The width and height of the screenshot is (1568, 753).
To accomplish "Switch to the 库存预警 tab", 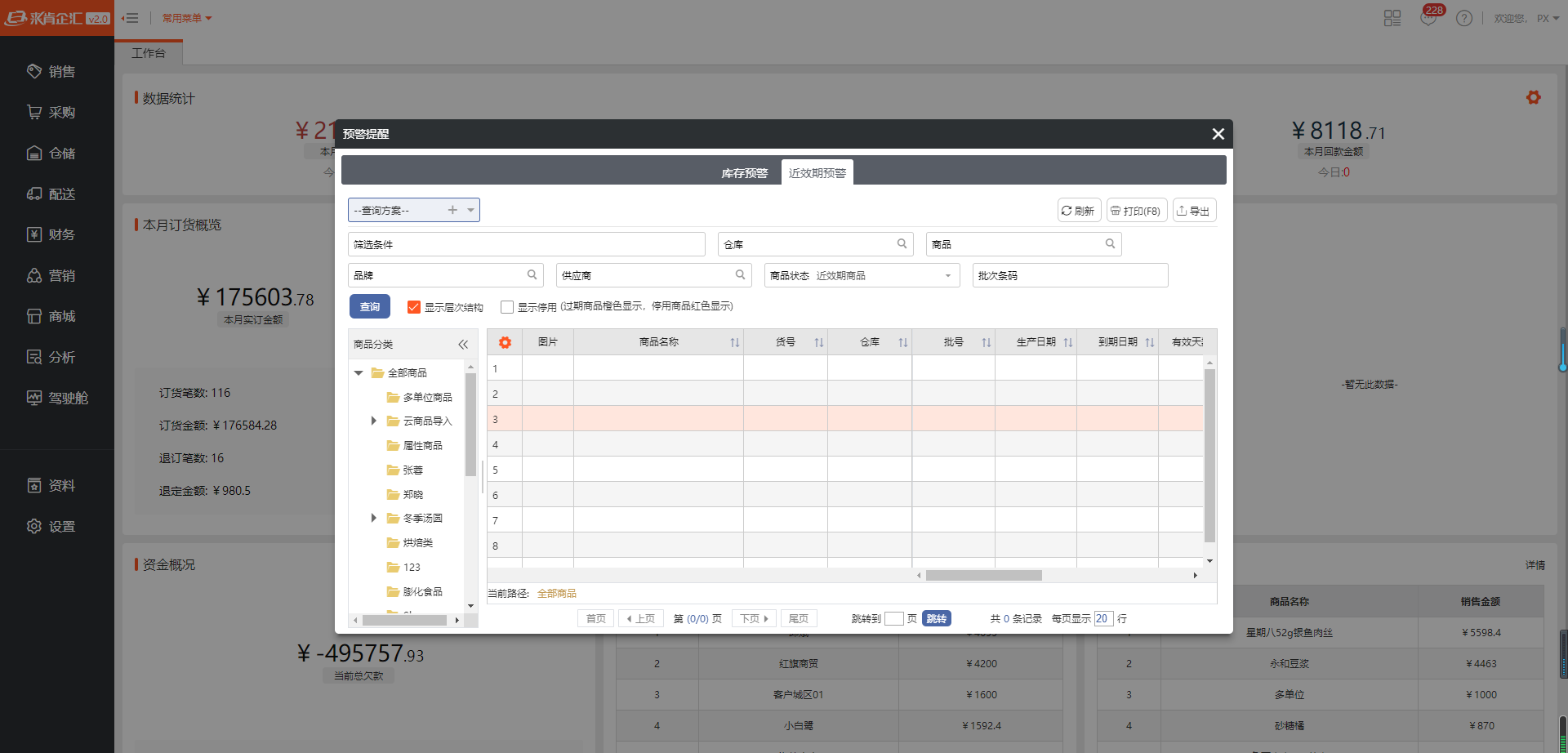I will click(744, 173).
